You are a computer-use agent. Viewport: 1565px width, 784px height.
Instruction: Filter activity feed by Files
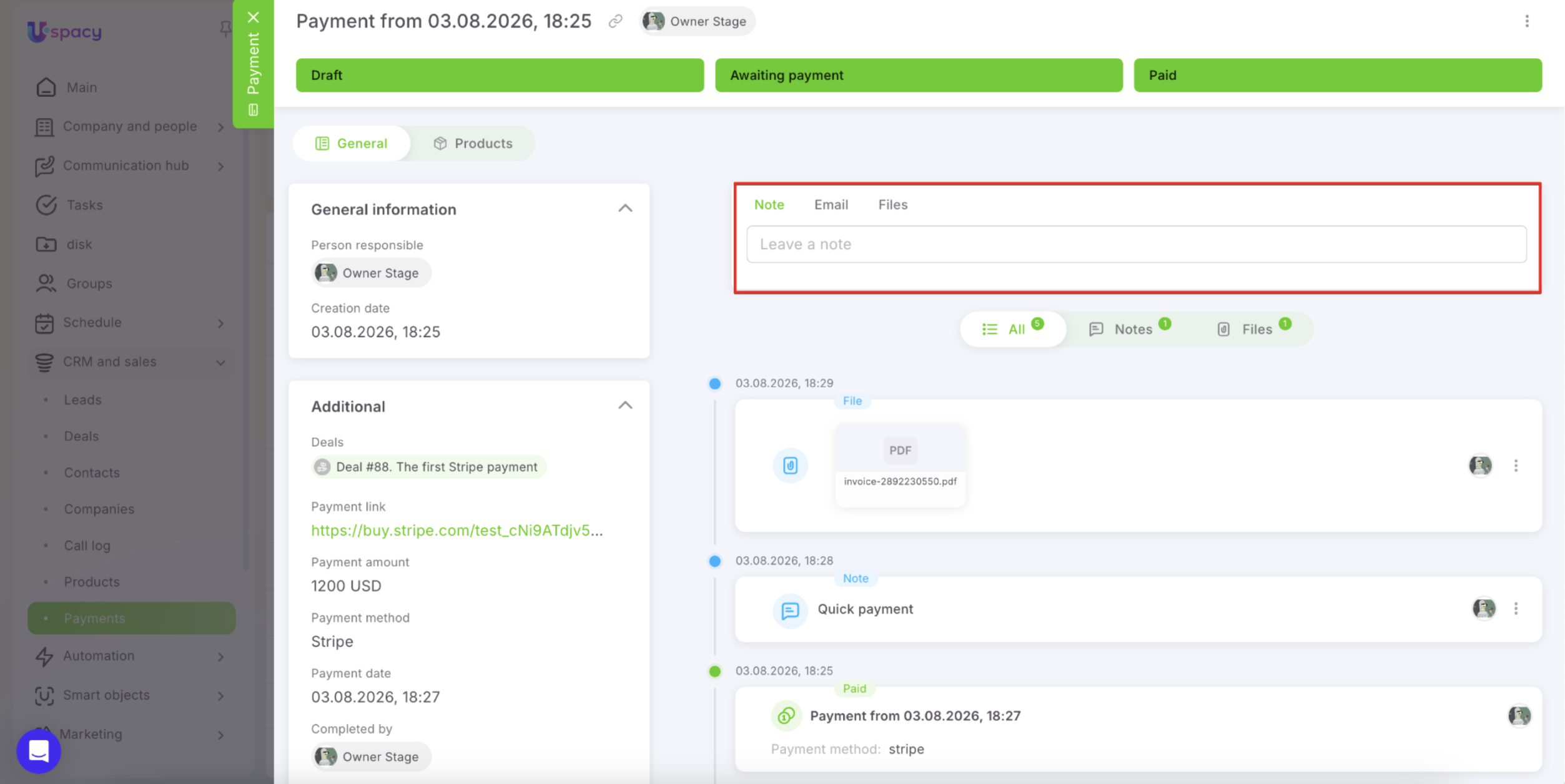tap(1253, 329)
